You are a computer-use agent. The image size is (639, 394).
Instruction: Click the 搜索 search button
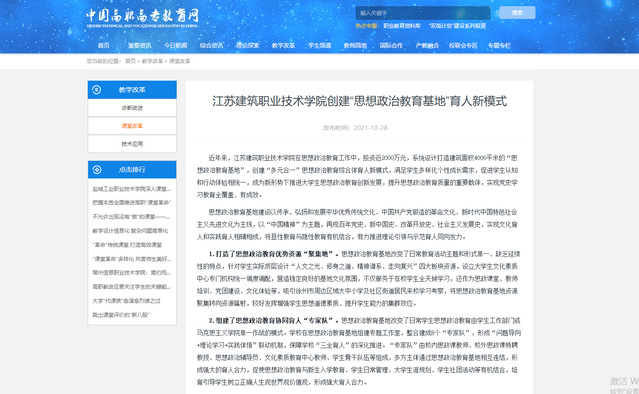click(517, 13)
